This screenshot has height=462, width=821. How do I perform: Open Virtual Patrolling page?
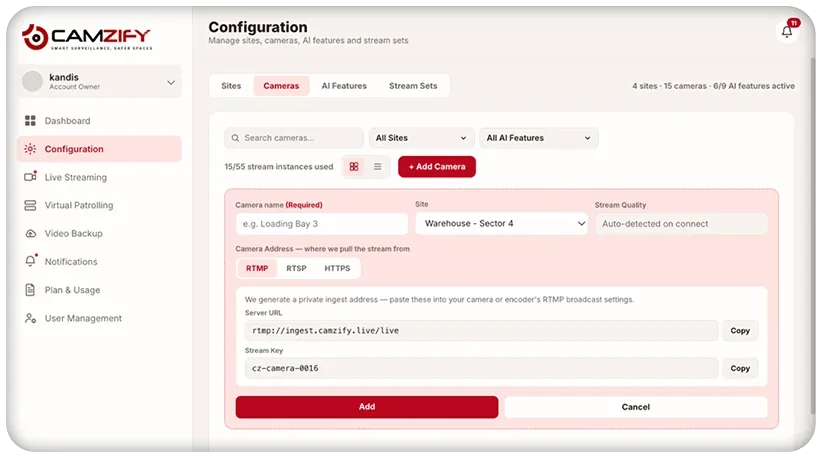(99, 205)
